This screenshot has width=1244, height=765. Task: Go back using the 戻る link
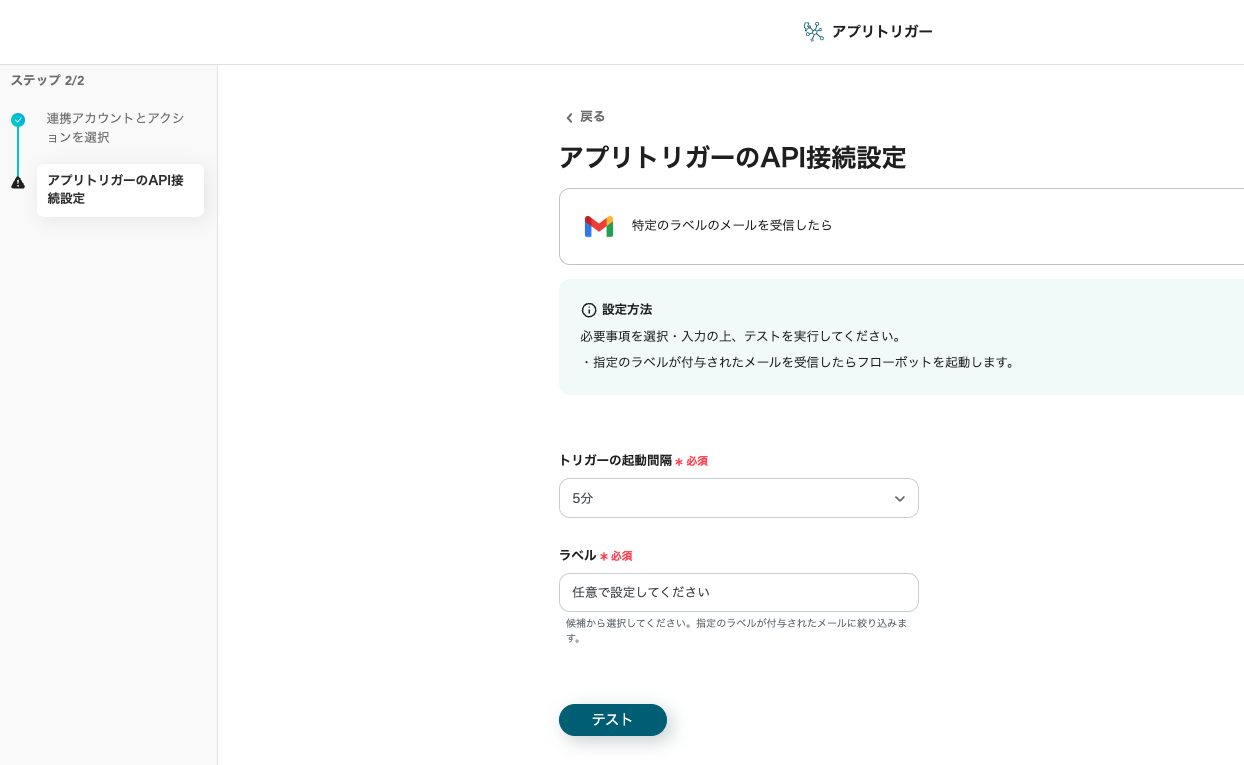pyautogui.click(x=592, y=117)
